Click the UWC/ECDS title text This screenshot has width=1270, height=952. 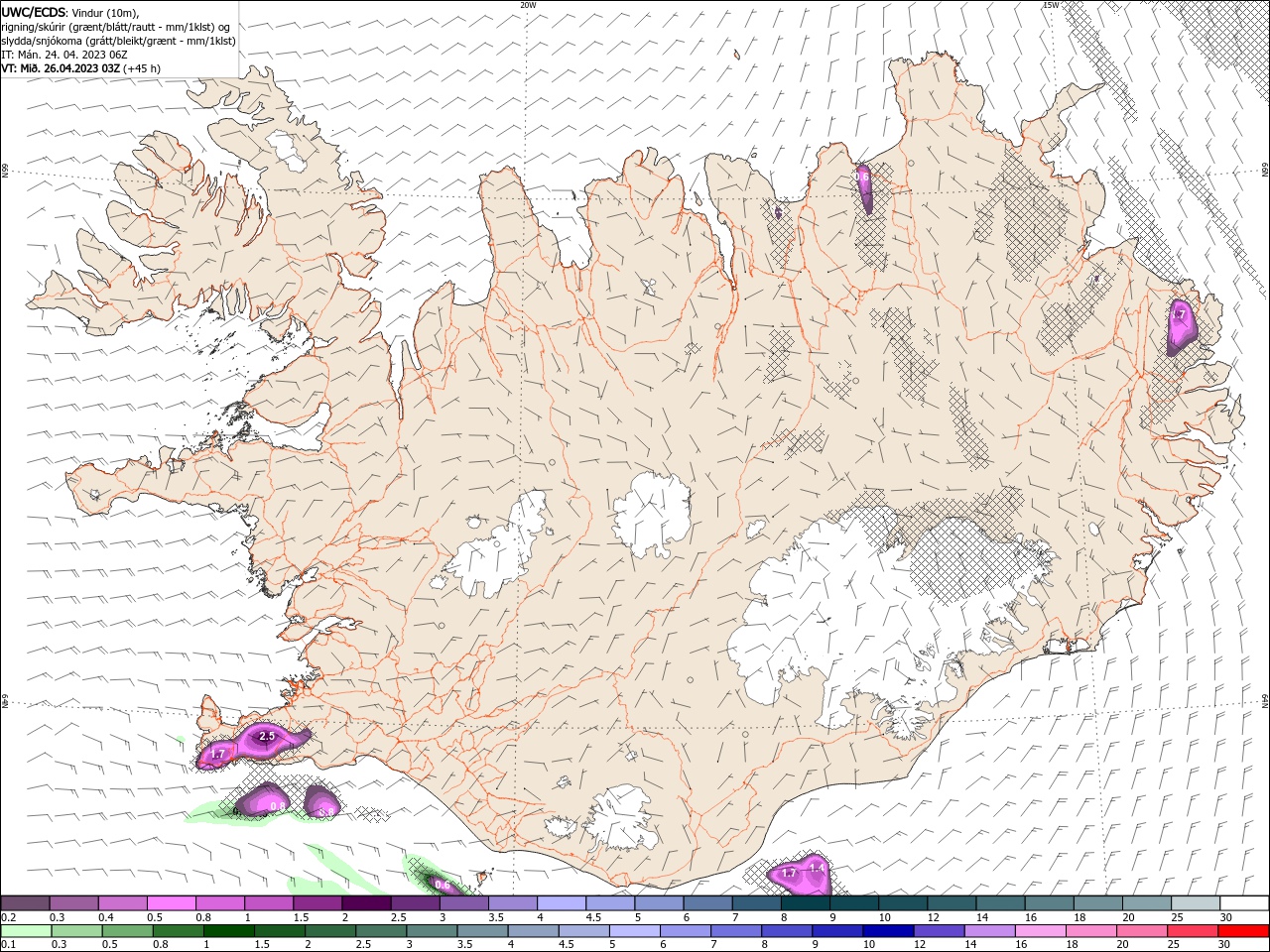pyautogui.click(x=33, y=12)
